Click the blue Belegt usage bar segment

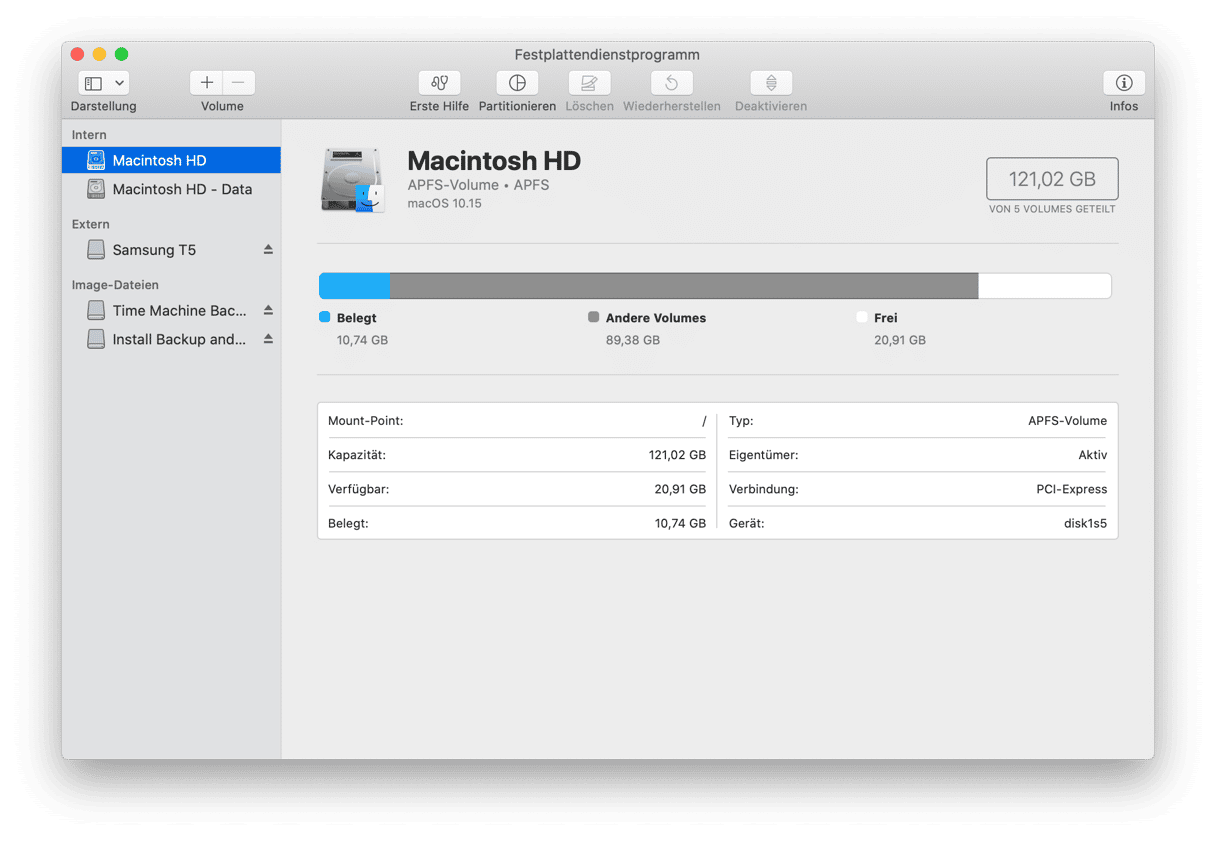click(354, 286)
